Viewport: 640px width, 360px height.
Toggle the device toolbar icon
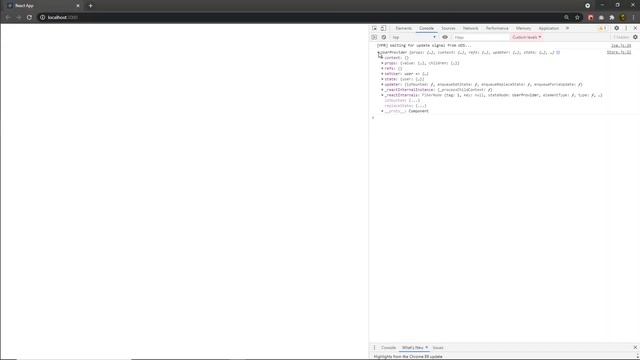[383, 28]
